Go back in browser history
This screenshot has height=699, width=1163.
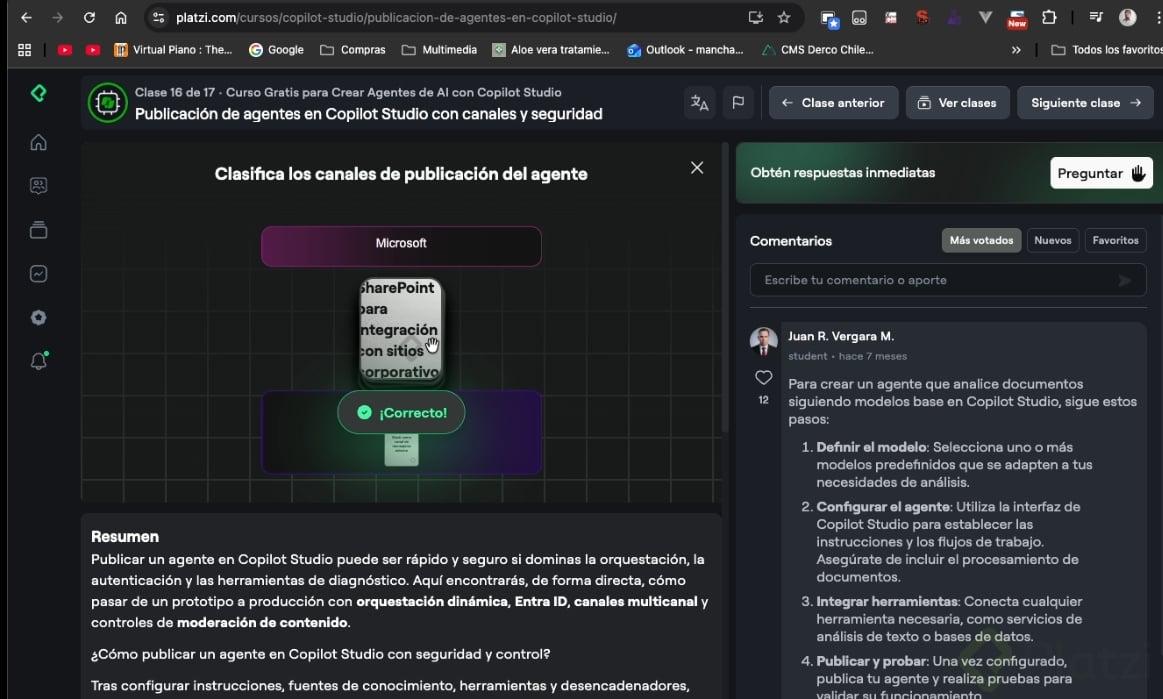tap(26, 17)
